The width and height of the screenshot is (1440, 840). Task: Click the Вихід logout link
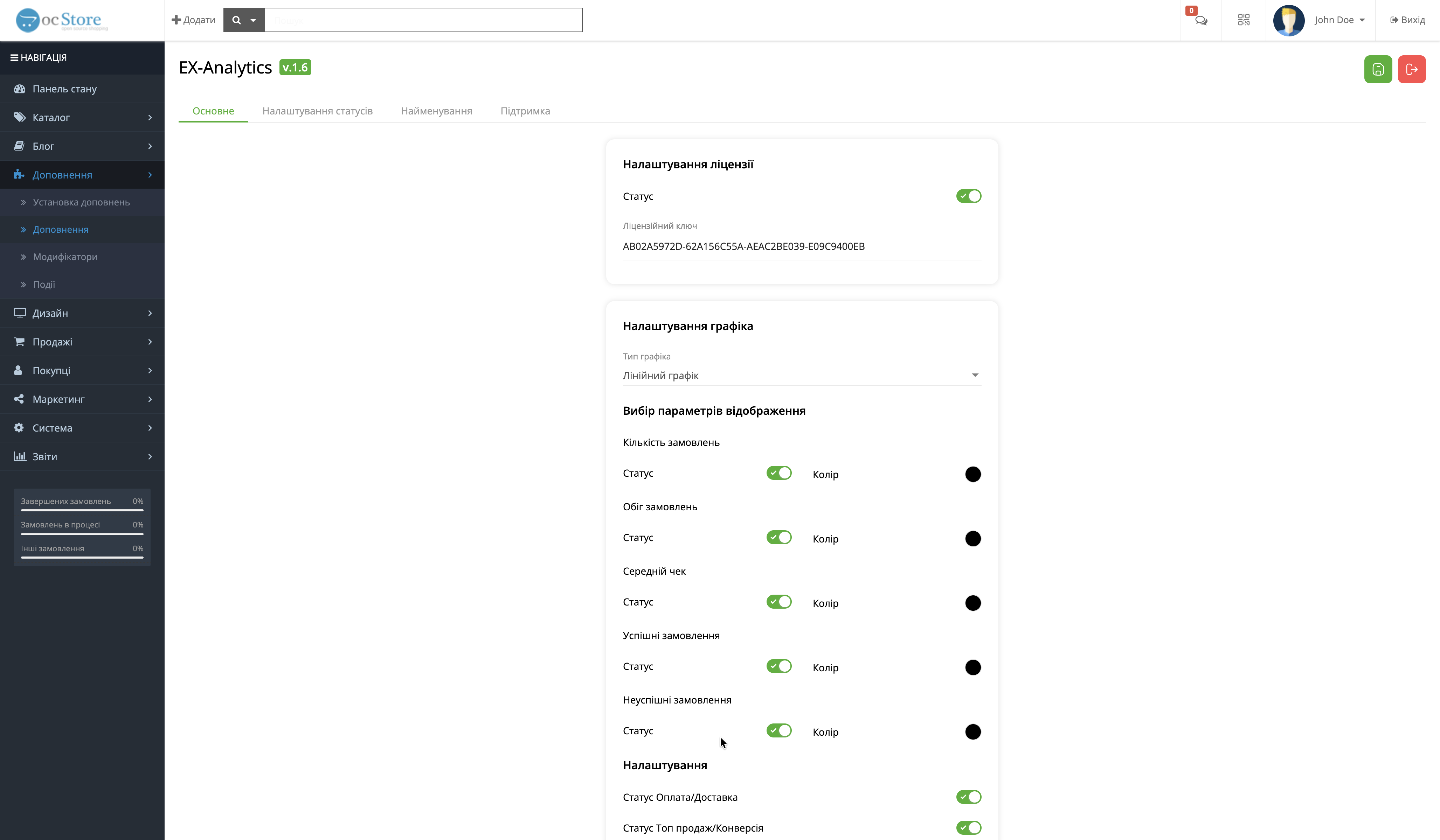point(1407,20)
